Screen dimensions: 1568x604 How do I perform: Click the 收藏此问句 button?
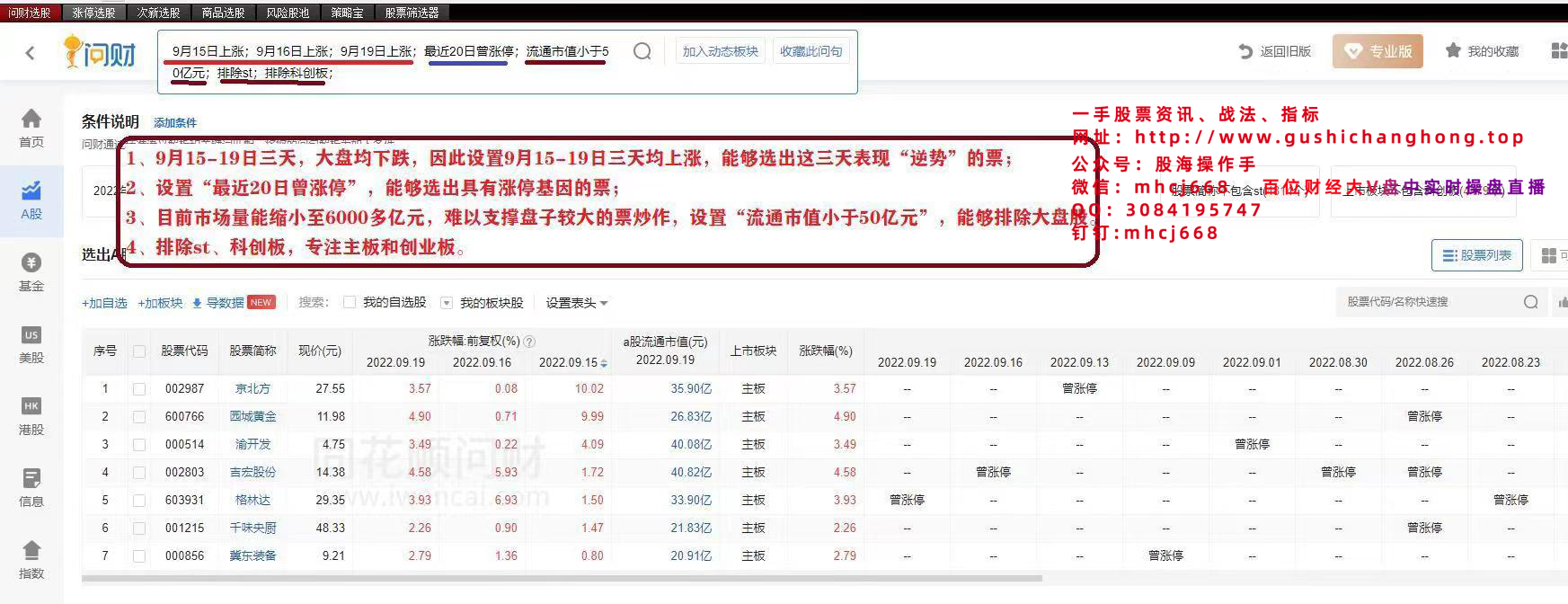pos(811,51)
